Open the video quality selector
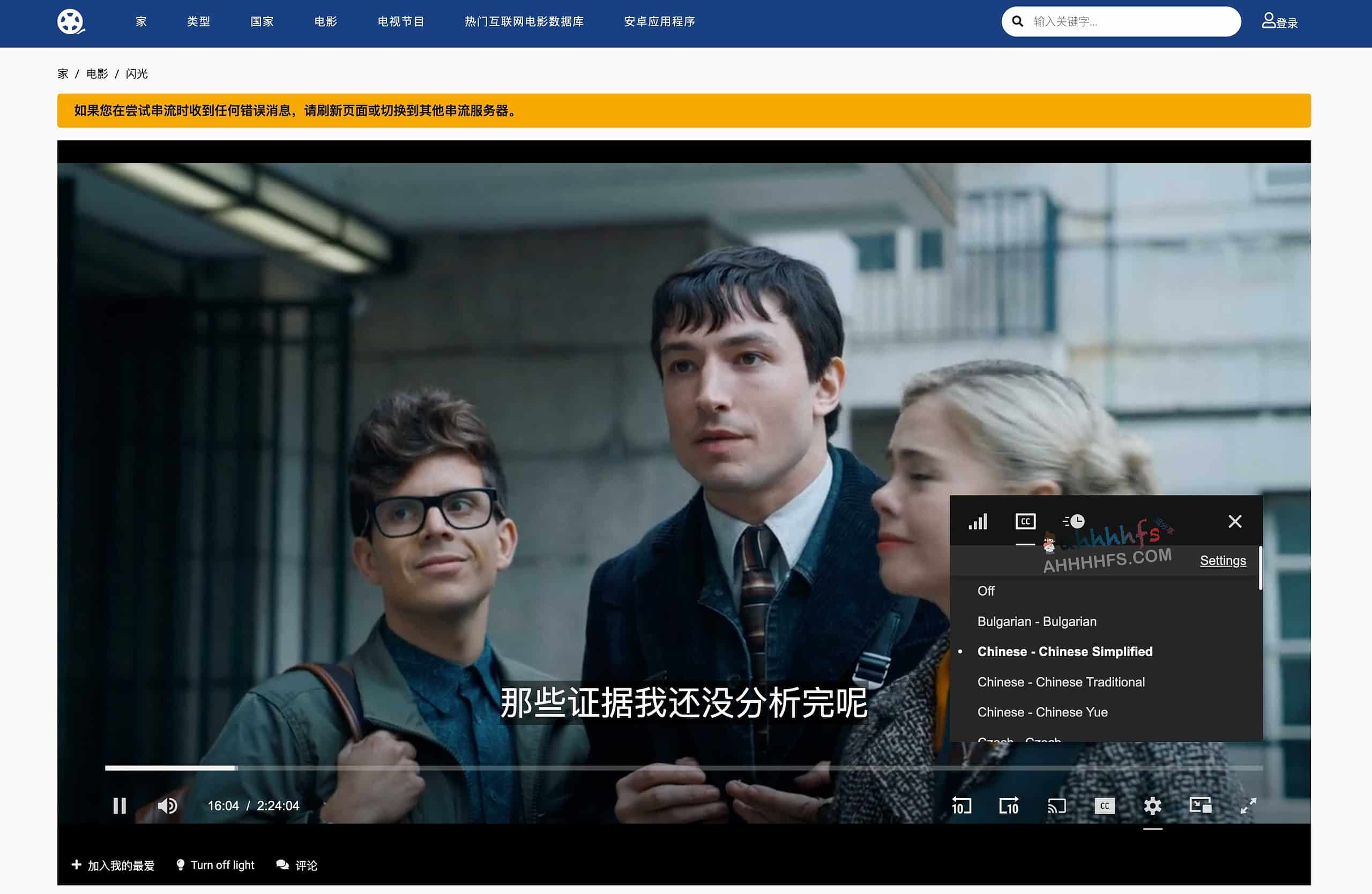The image size is (1372, 894). (x=978, y=521)
